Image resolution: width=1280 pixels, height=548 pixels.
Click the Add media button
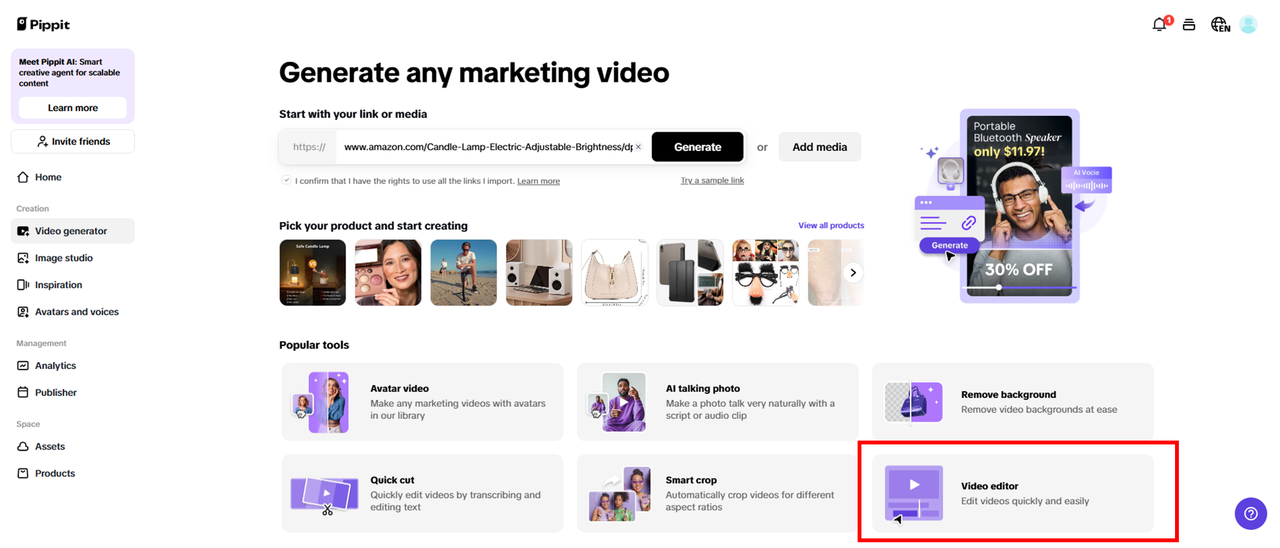click(820, 147)
